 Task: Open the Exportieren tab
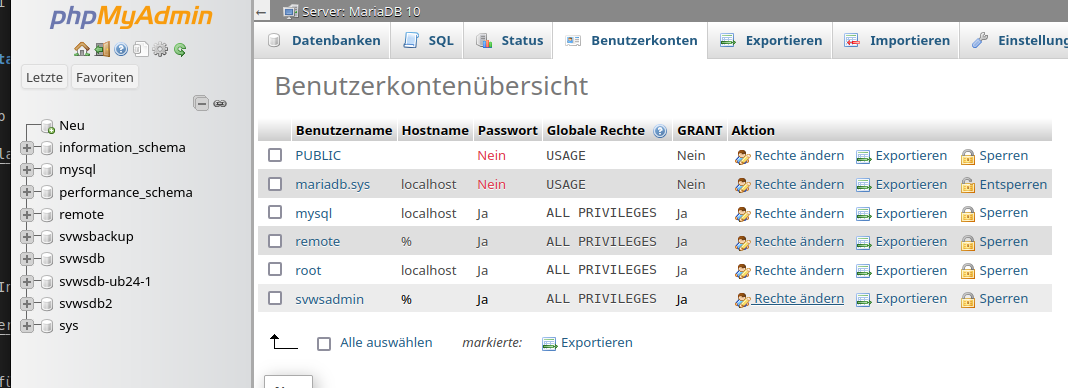coord(770,41)
